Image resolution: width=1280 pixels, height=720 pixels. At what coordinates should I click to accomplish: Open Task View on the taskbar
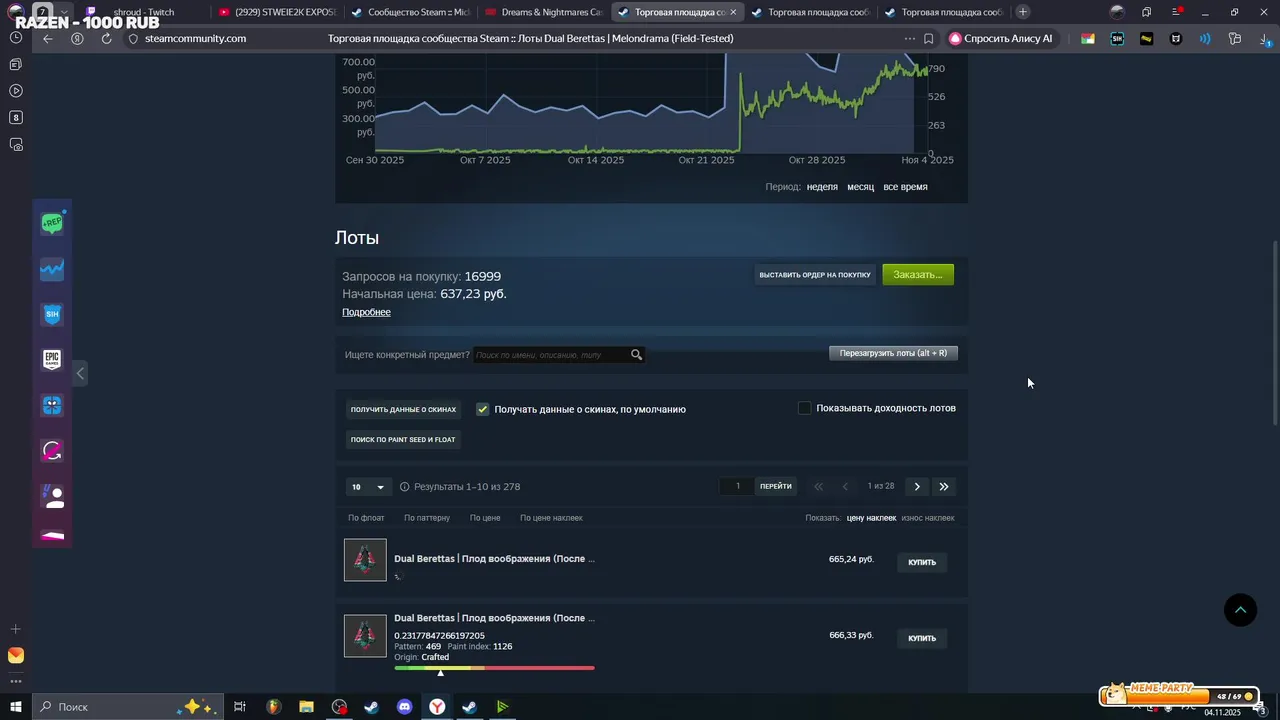(240, 706)
